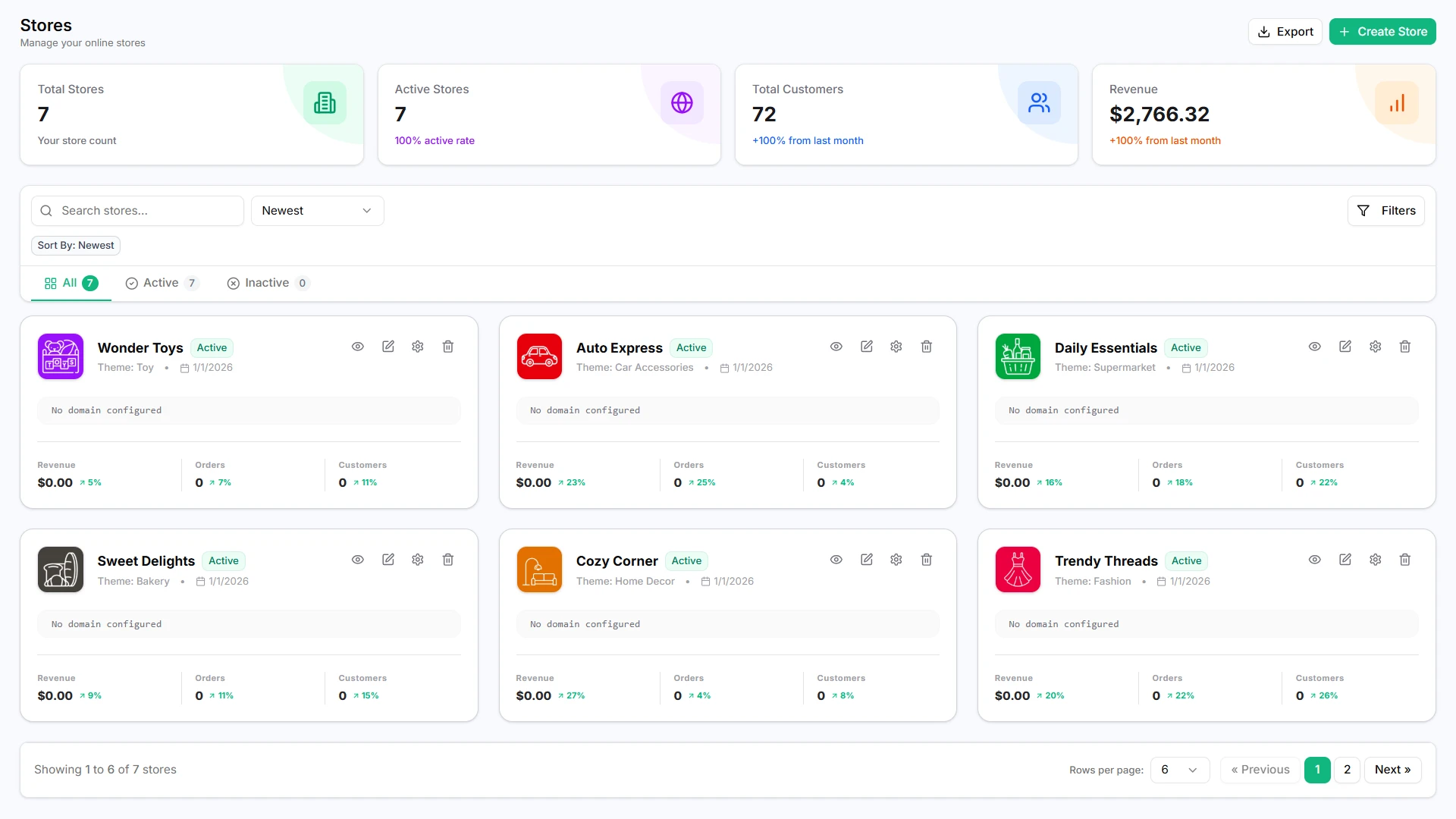This screenshot has height=819, width=1456.
Task: Go to the Next page
Action: (x=1392, y=770)
